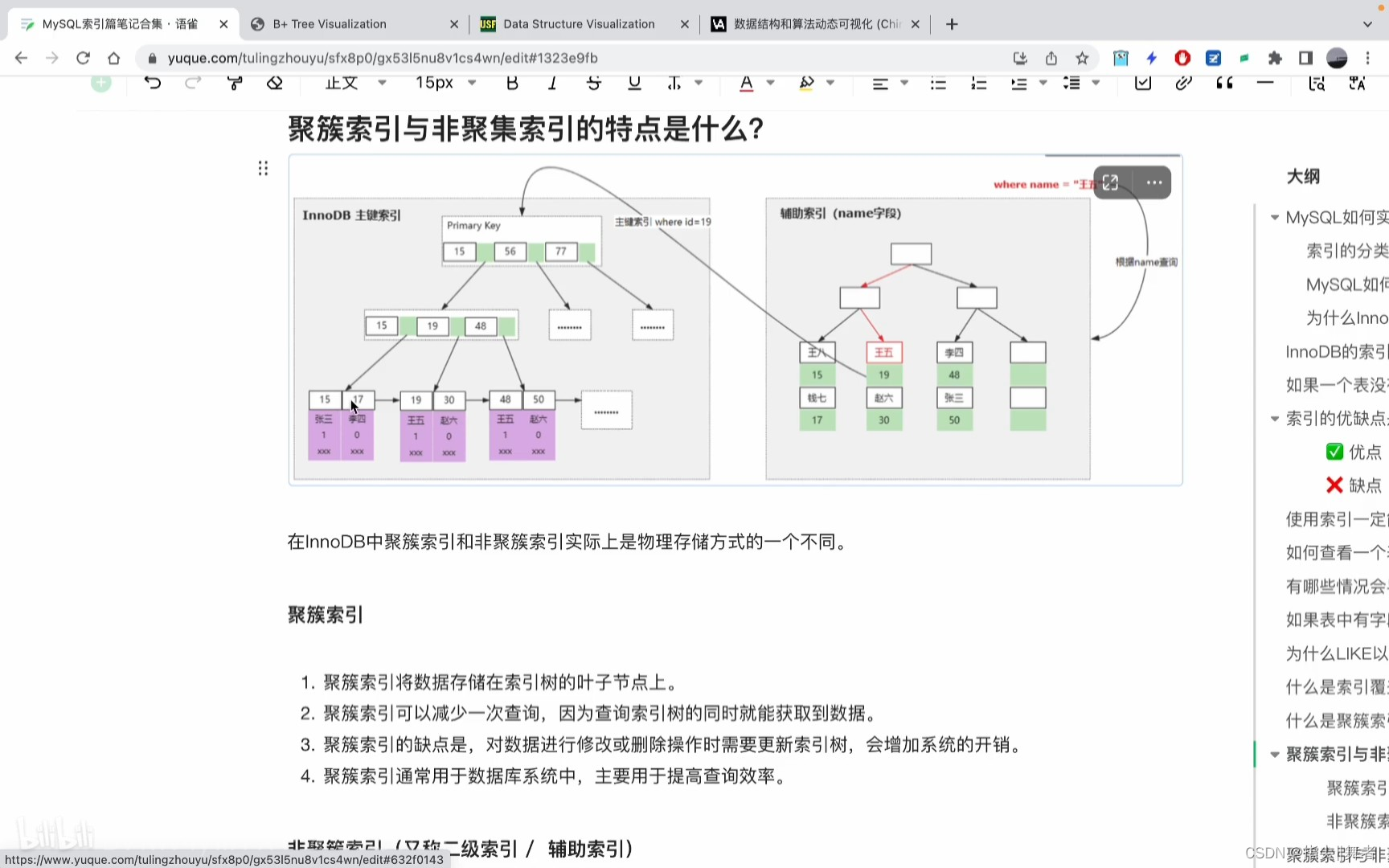Toggle italic formatting
This screenshot has width=1389, height=868.
tap(552, 82)
